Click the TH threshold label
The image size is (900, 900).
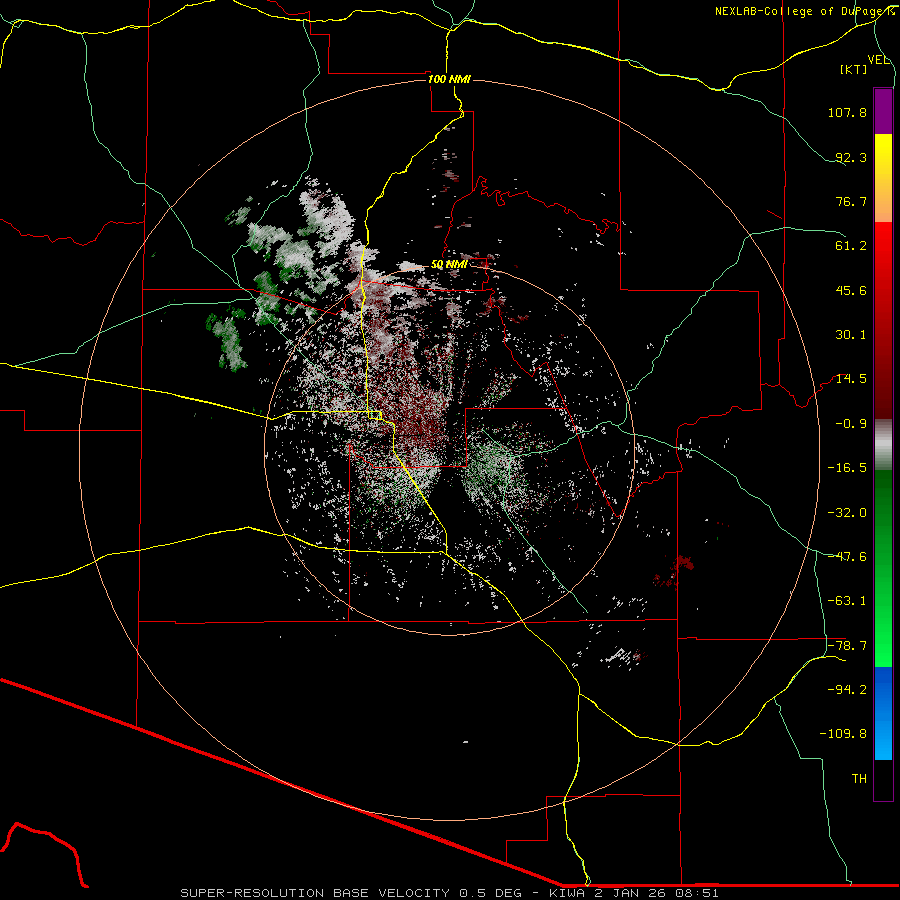[859, 779]
